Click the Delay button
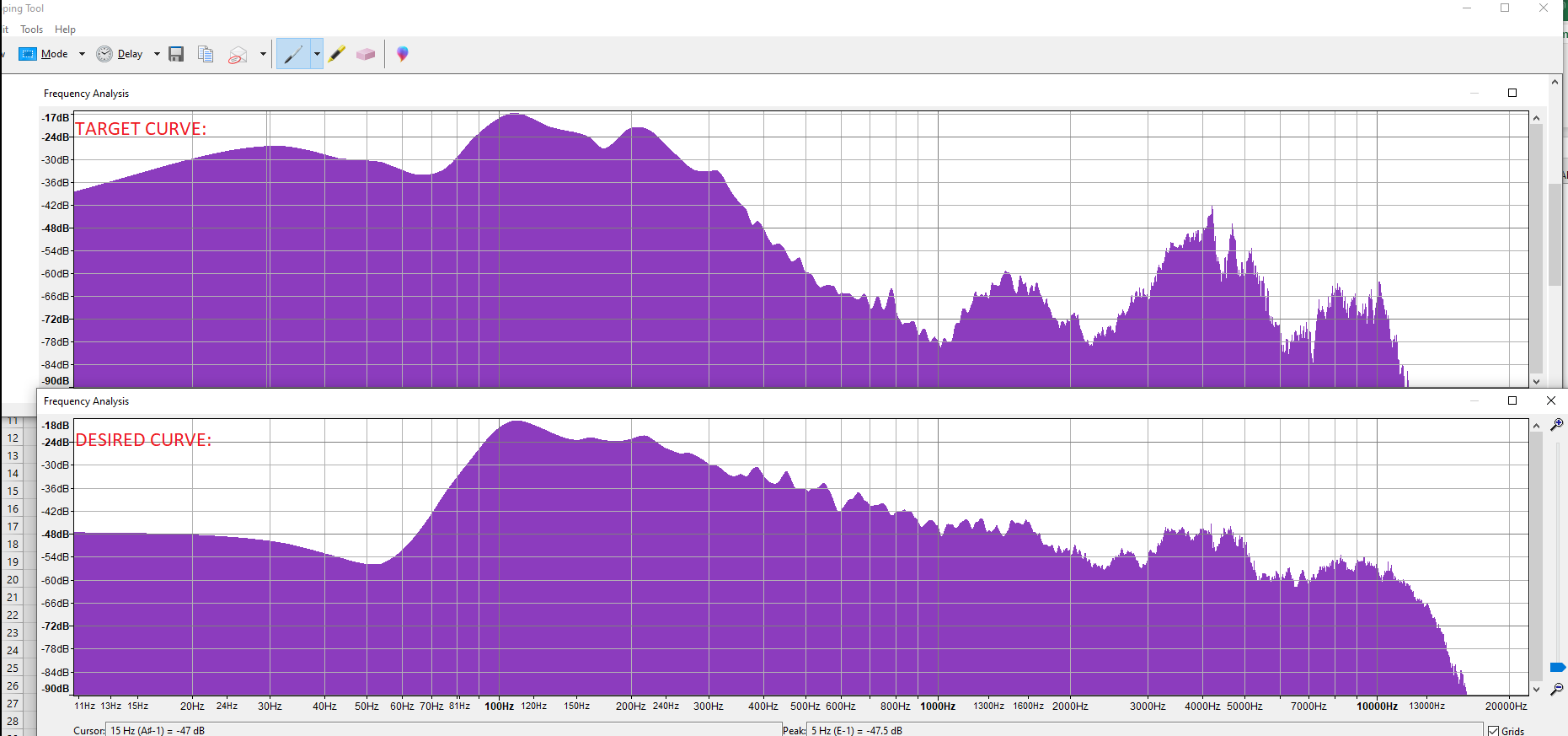The width and height of the screenshot is (1568, 736). point(120,54)
